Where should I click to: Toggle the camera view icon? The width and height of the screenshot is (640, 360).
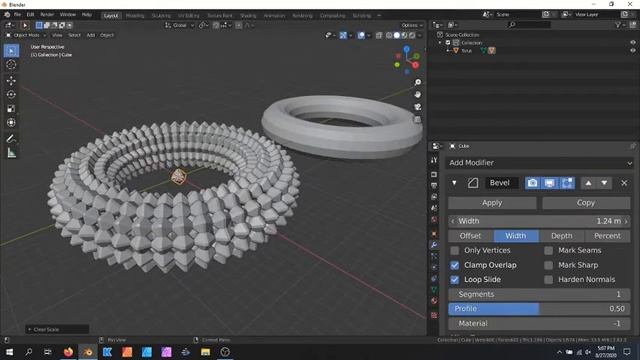tap(418, 107)
